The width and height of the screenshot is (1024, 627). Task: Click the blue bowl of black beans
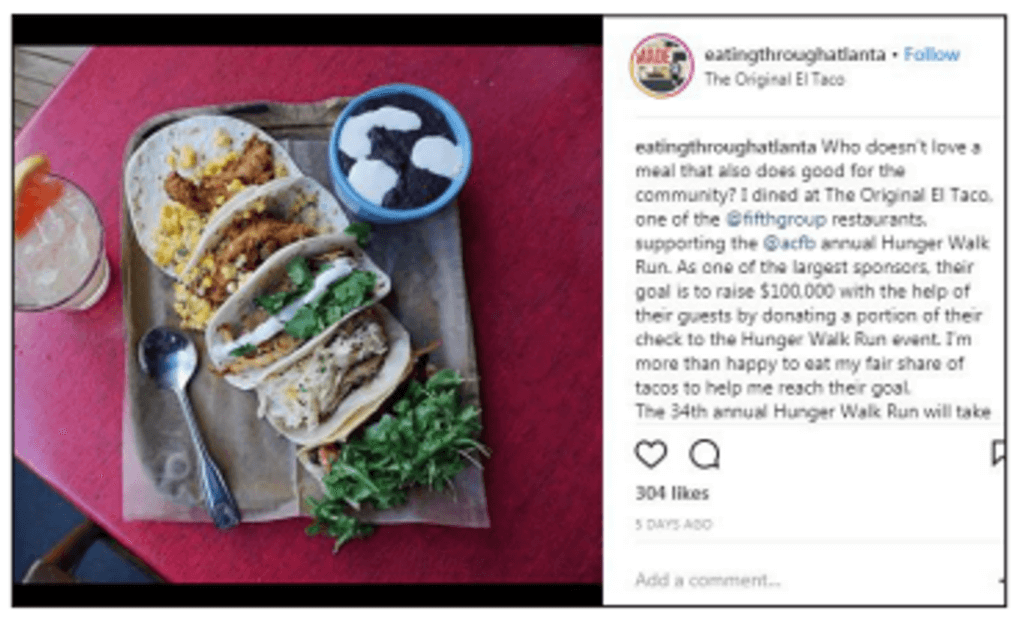[400, 153]
